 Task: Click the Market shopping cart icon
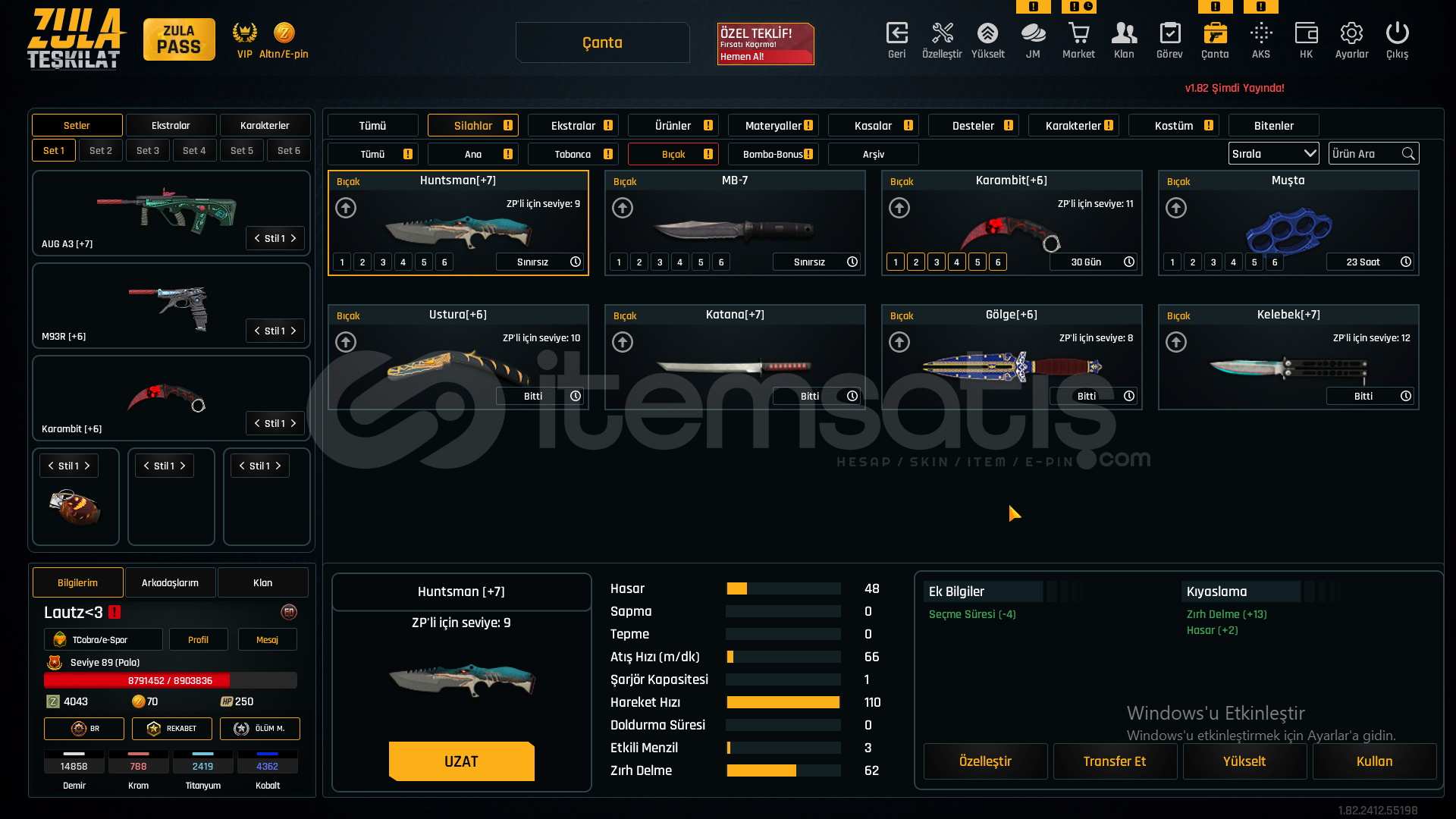(1078, 33)
